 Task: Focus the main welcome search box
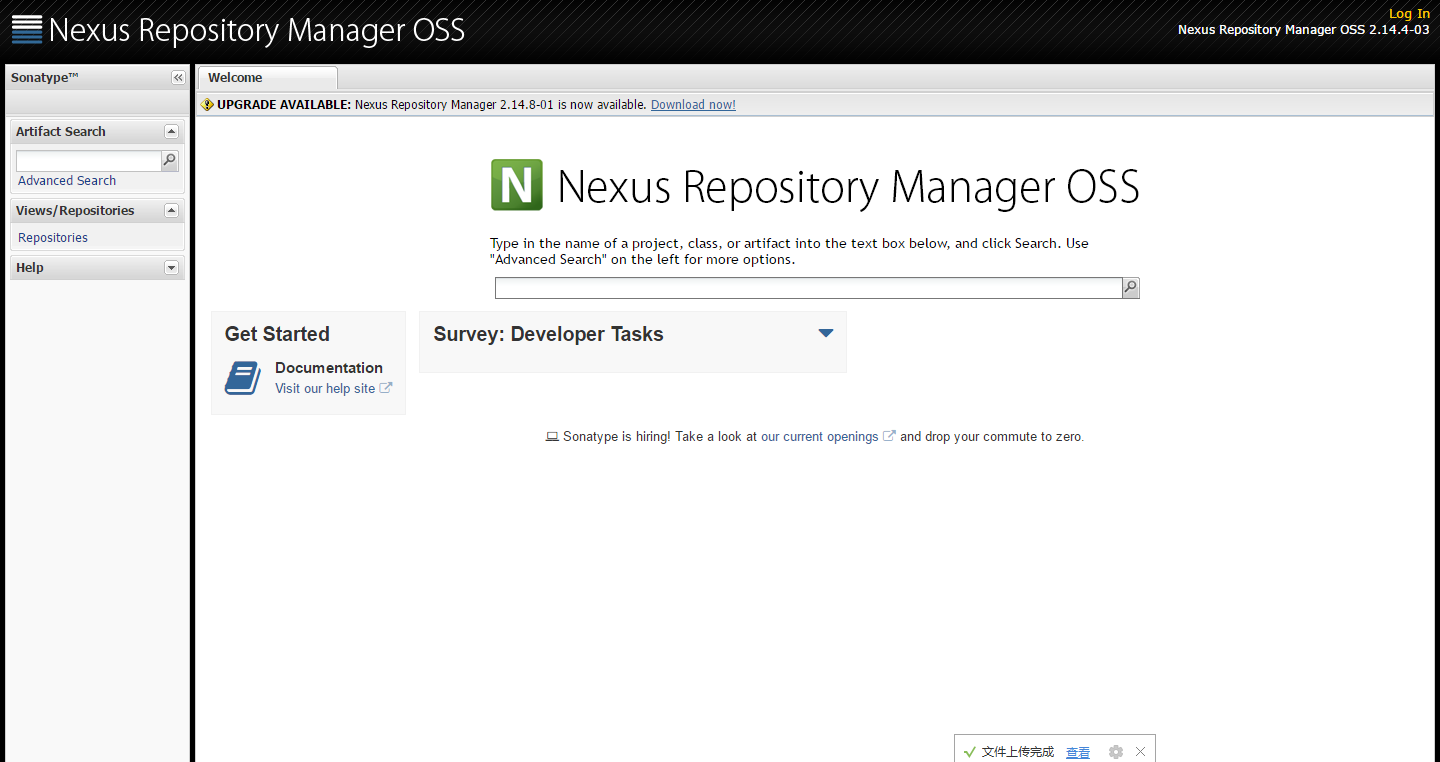[x=808, y=288]
